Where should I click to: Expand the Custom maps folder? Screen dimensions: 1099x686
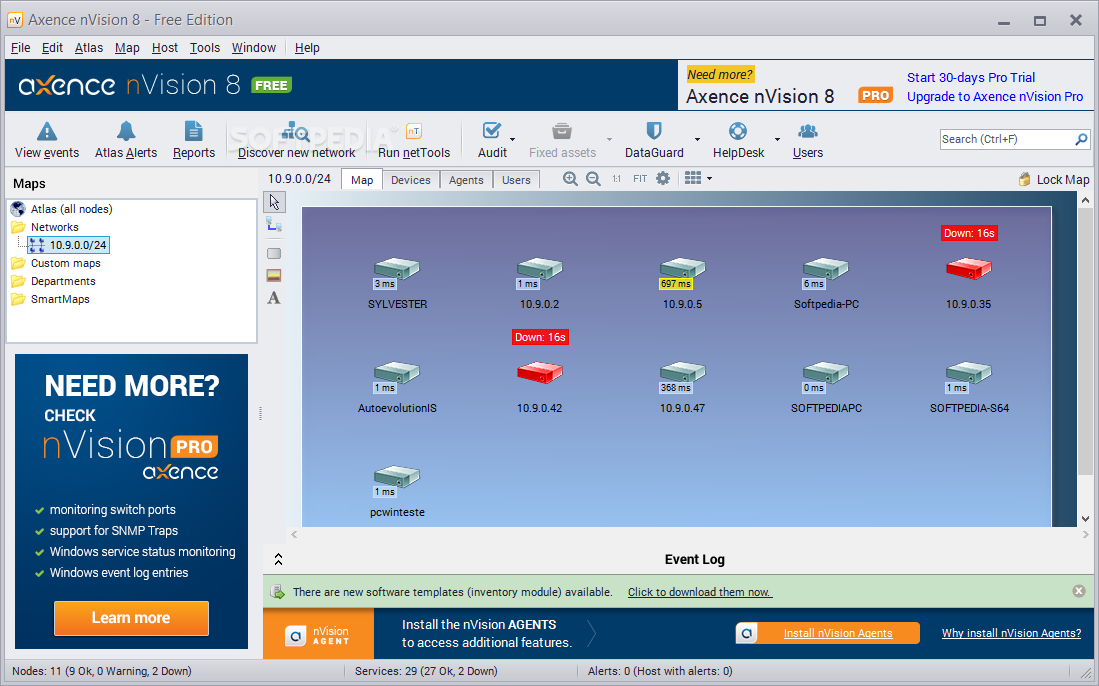18,263
